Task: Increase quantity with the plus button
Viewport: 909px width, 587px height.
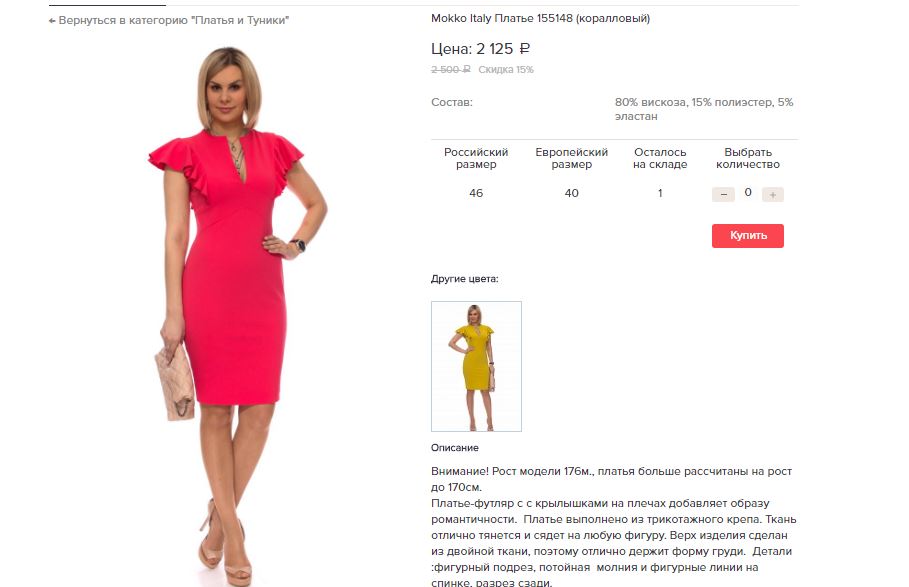Action: point(772,195)
